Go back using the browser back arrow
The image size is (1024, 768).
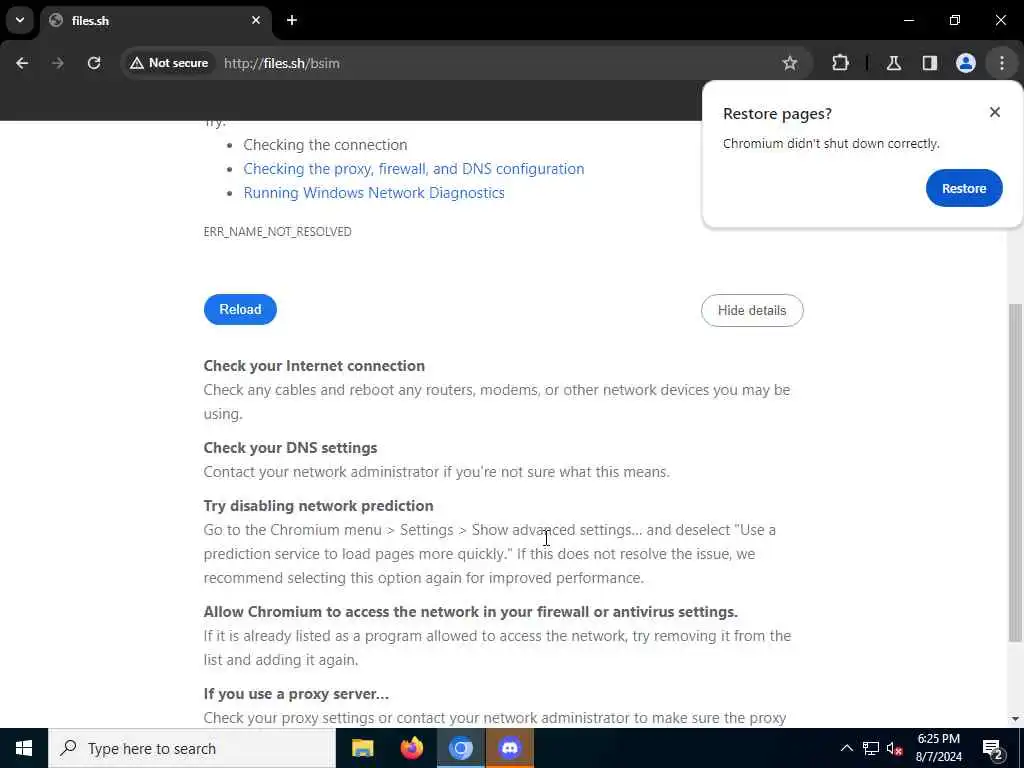pyautogui.click(x=22, y=63)
